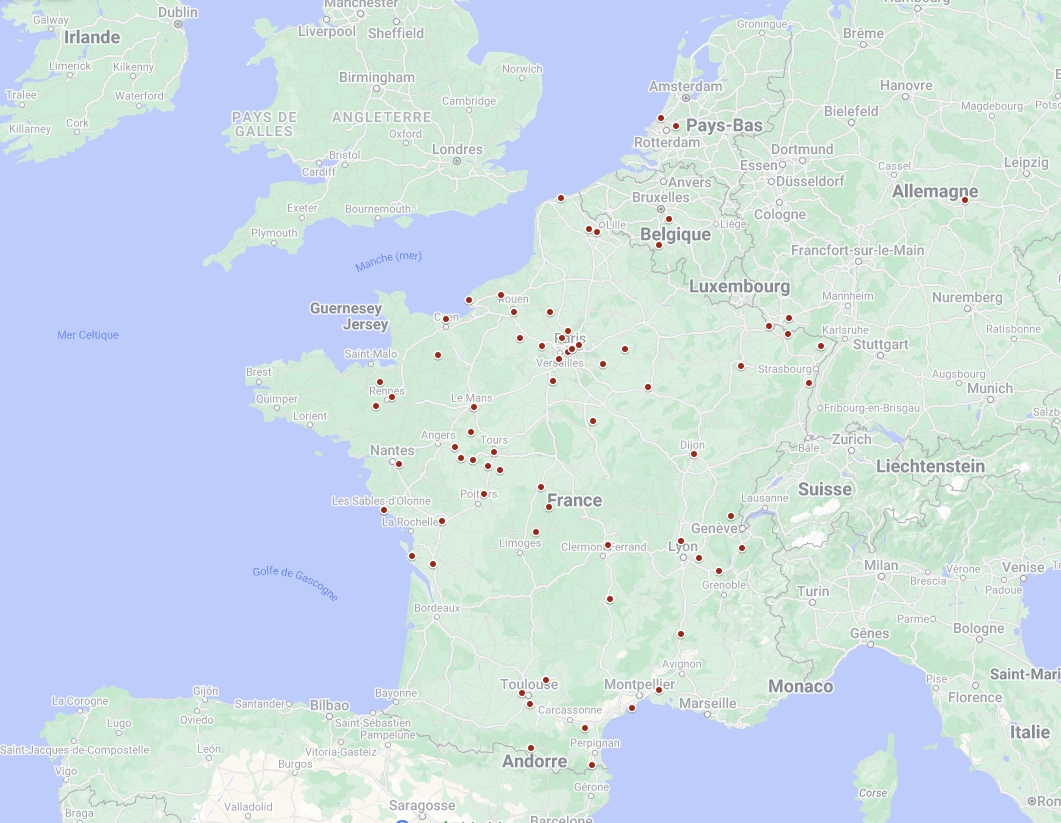Click the marker below Les Sables-d'Olonne label

click(383, 510)
